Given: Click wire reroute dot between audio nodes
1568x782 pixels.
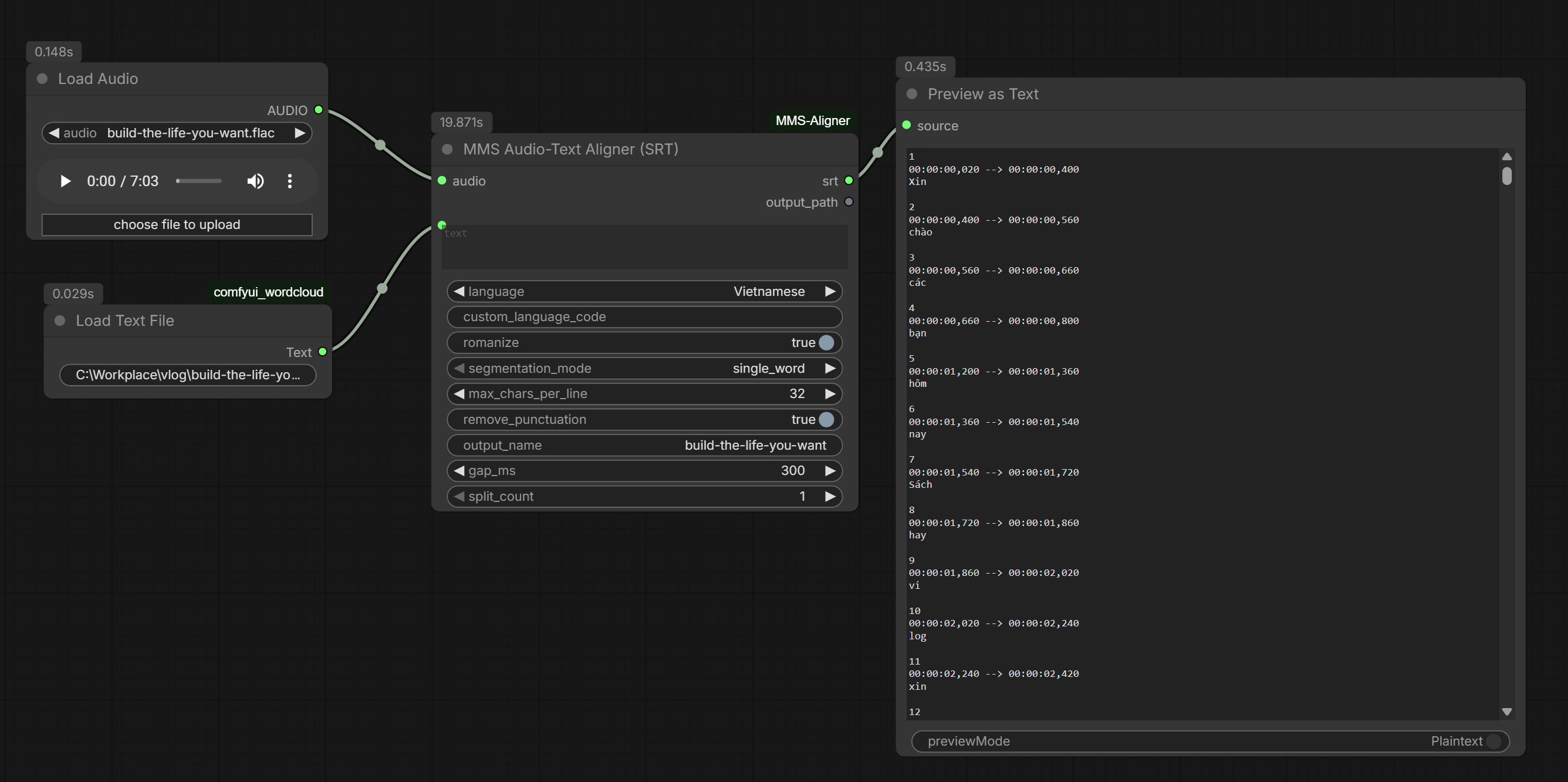Looking at the screenshot, I should 380,145.
